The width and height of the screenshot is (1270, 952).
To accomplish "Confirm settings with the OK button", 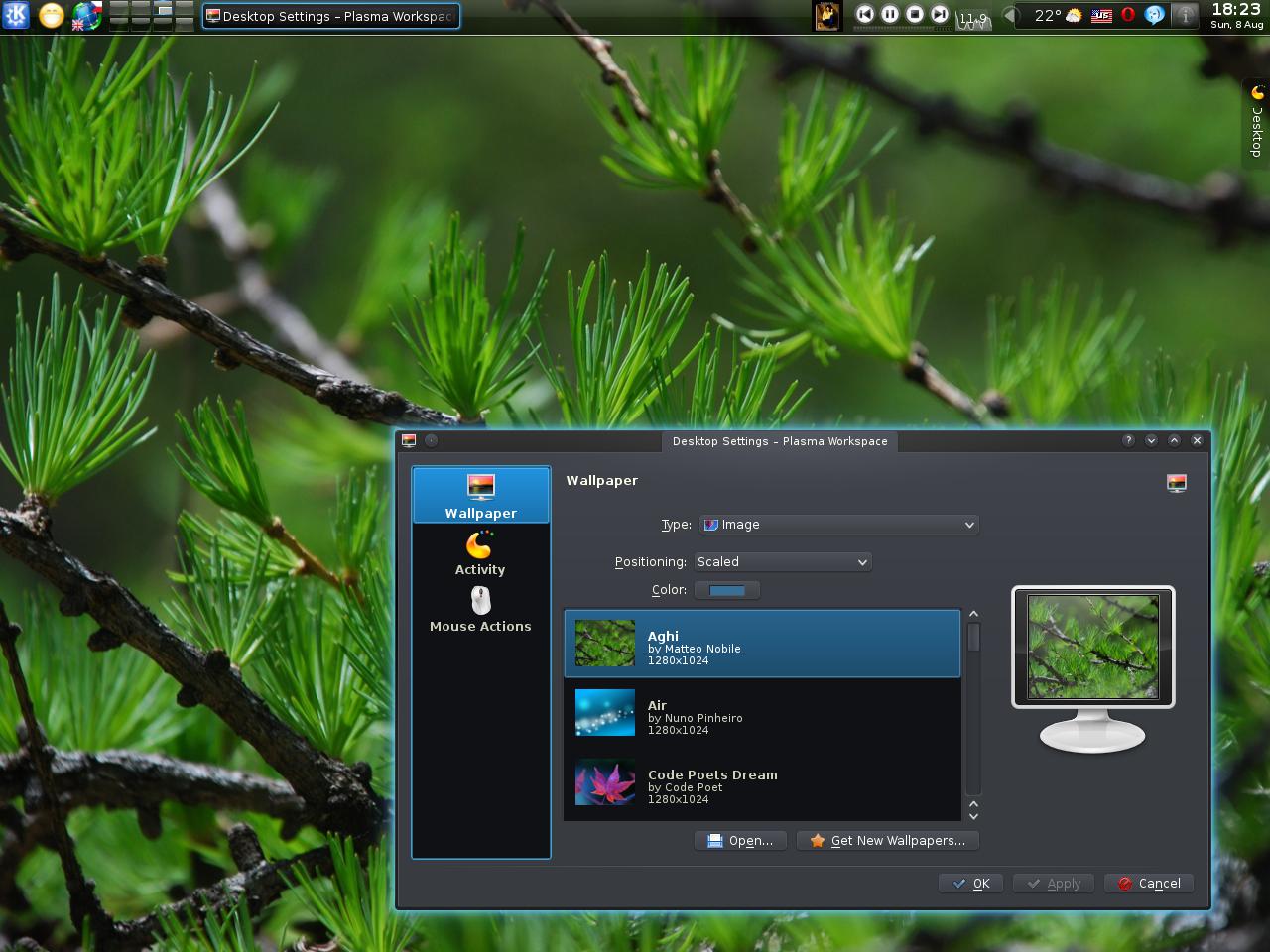I will click(971, 884).
